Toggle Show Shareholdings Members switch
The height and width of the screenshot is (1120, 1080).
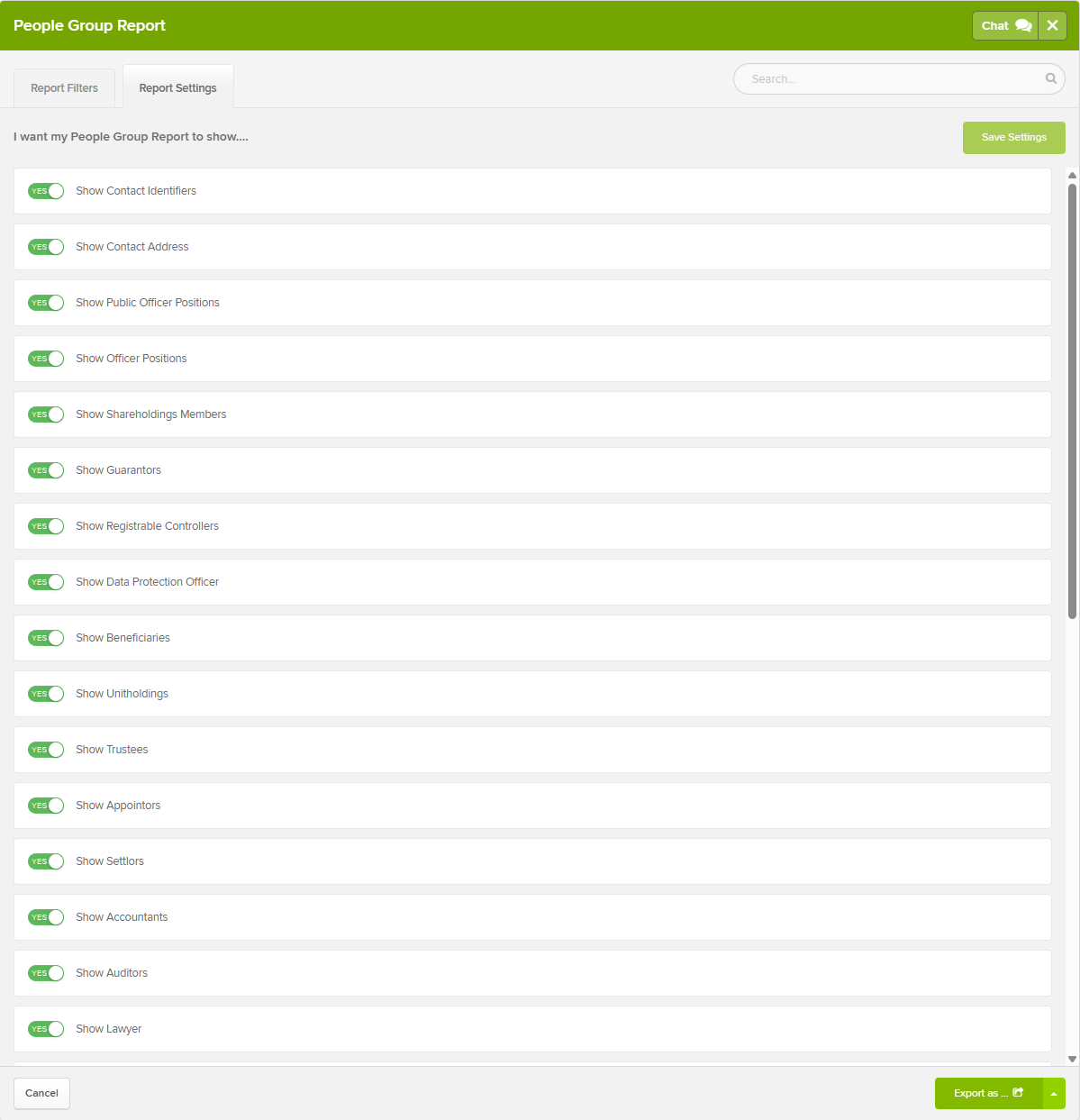point(46,414)
